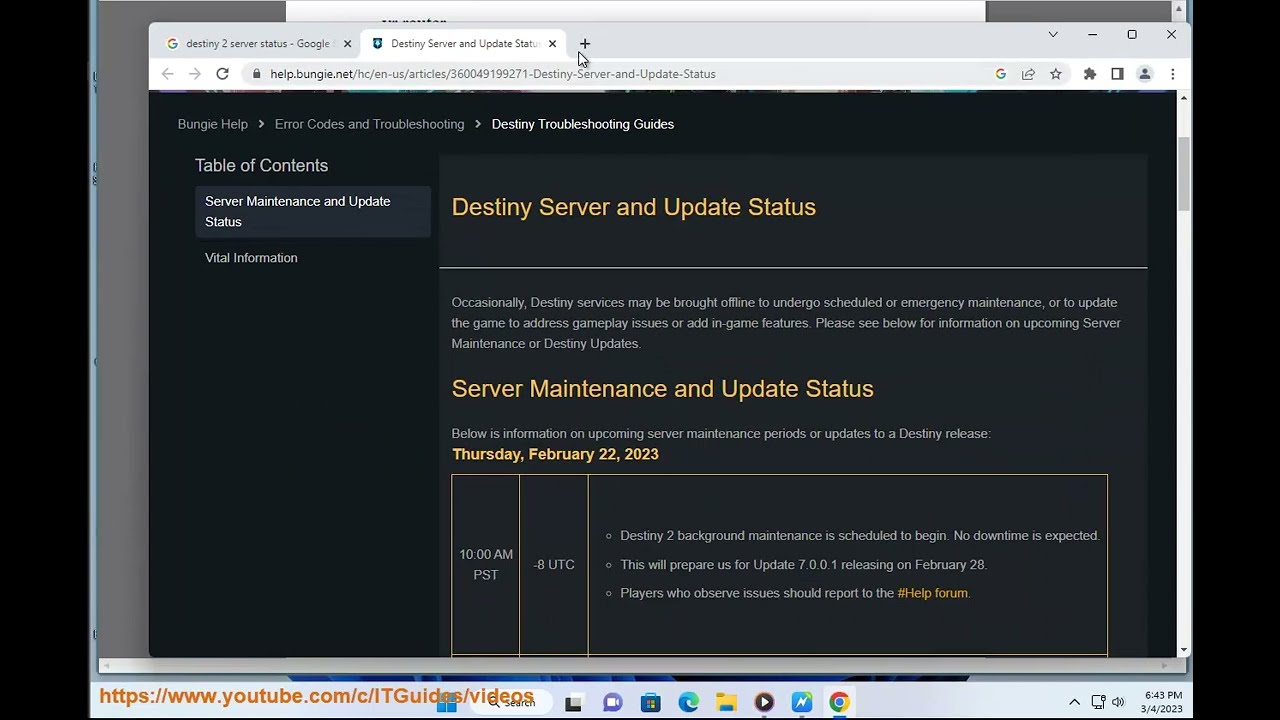This screenshot has width=1280, height=720.
Task: Open the network status tray icon
Action: 1098,702
